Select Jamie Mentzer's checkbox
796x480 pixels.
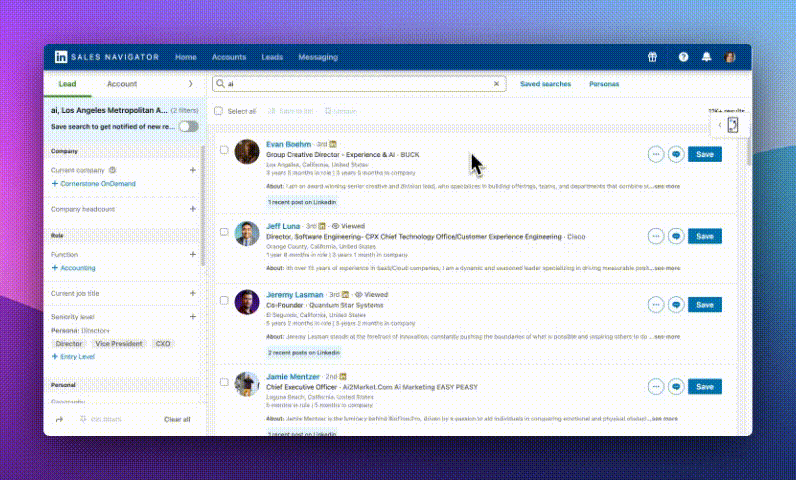(224, 382)
